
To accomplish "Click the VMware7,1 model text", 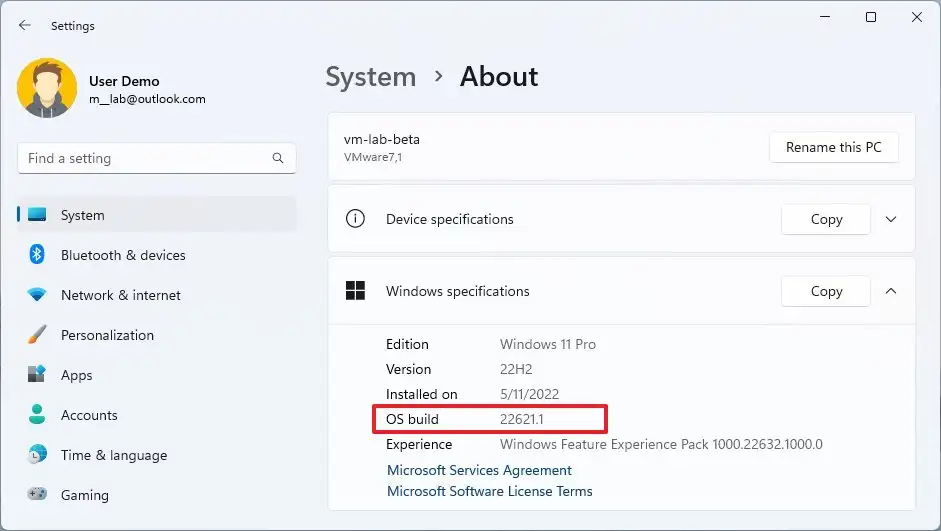I will 373,157.
